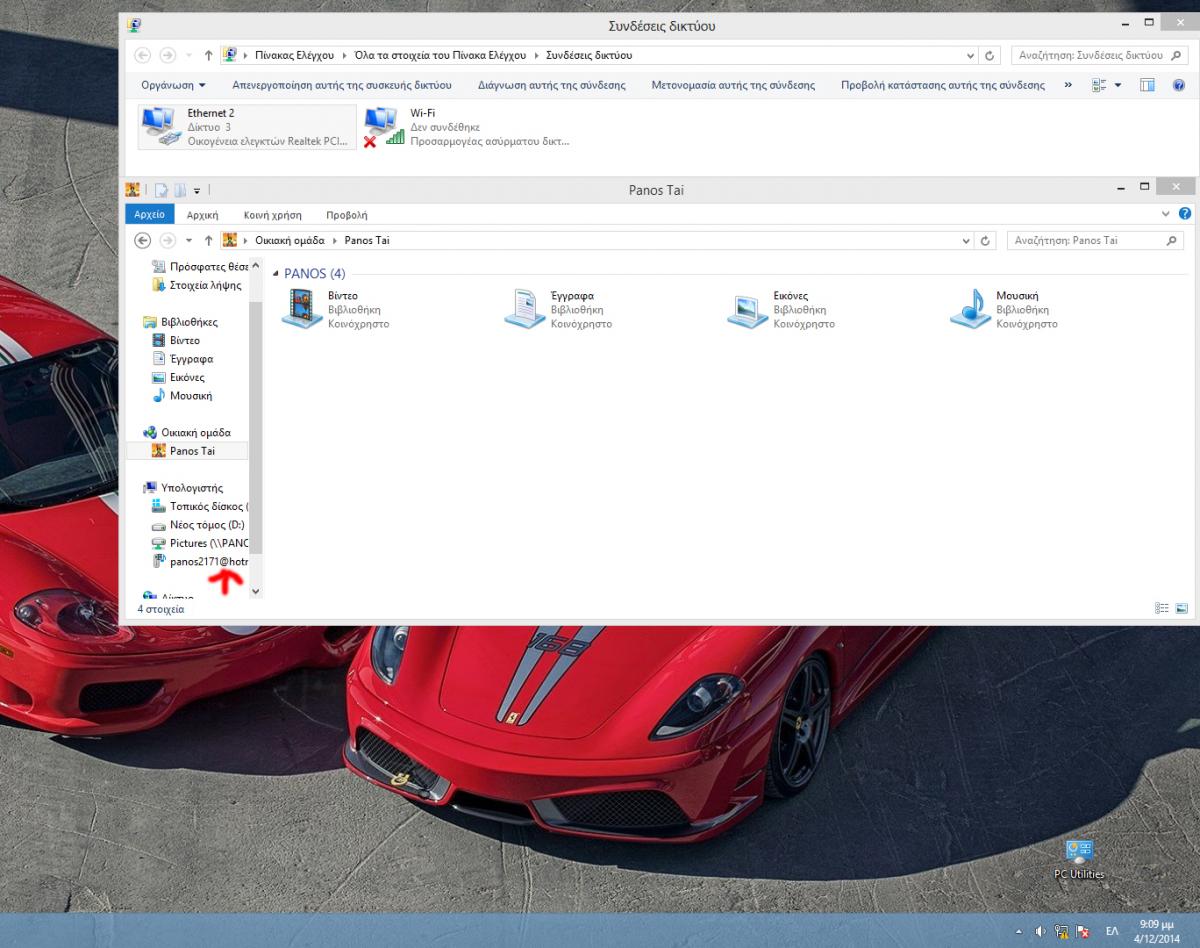Image resolution: width=1200 pixels, height=948 pixels.
Task: Open Action Center flag in system tray
Action: click(x=1082, y=931)
